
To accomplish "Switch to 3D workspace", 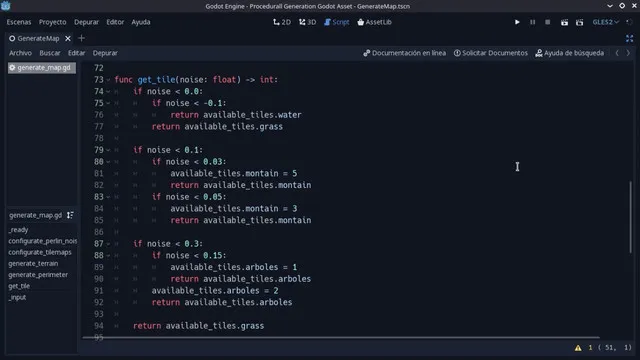I will [307, 22].
